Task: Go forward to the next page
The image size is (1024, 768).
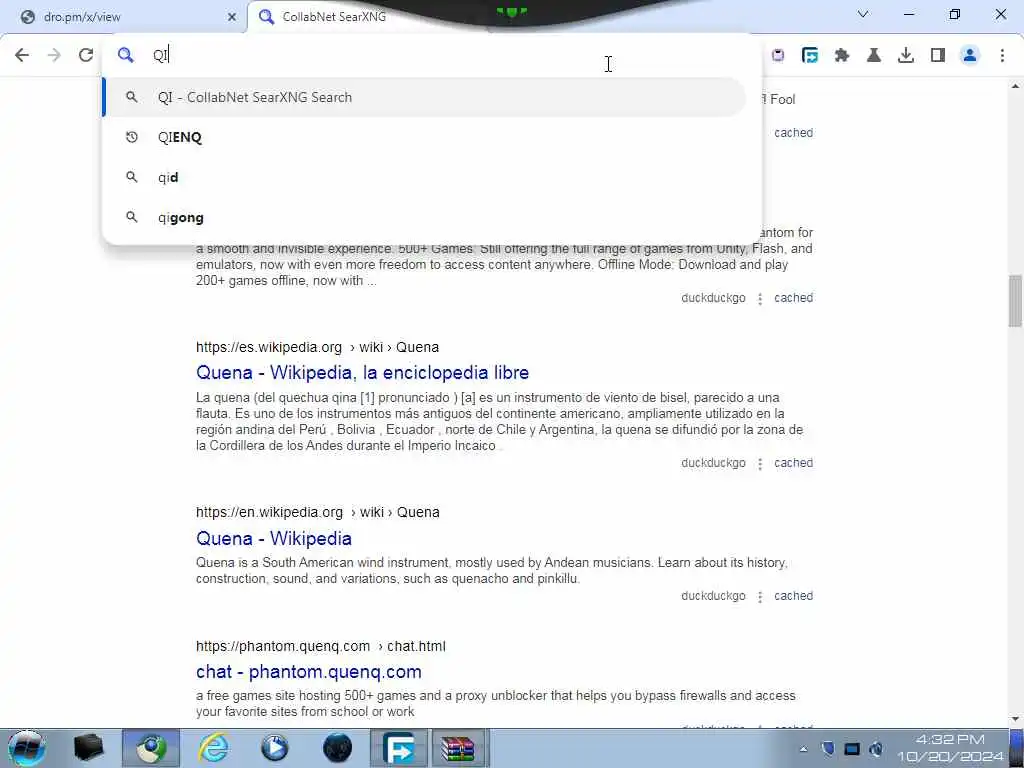Action: tap(54, 56)
